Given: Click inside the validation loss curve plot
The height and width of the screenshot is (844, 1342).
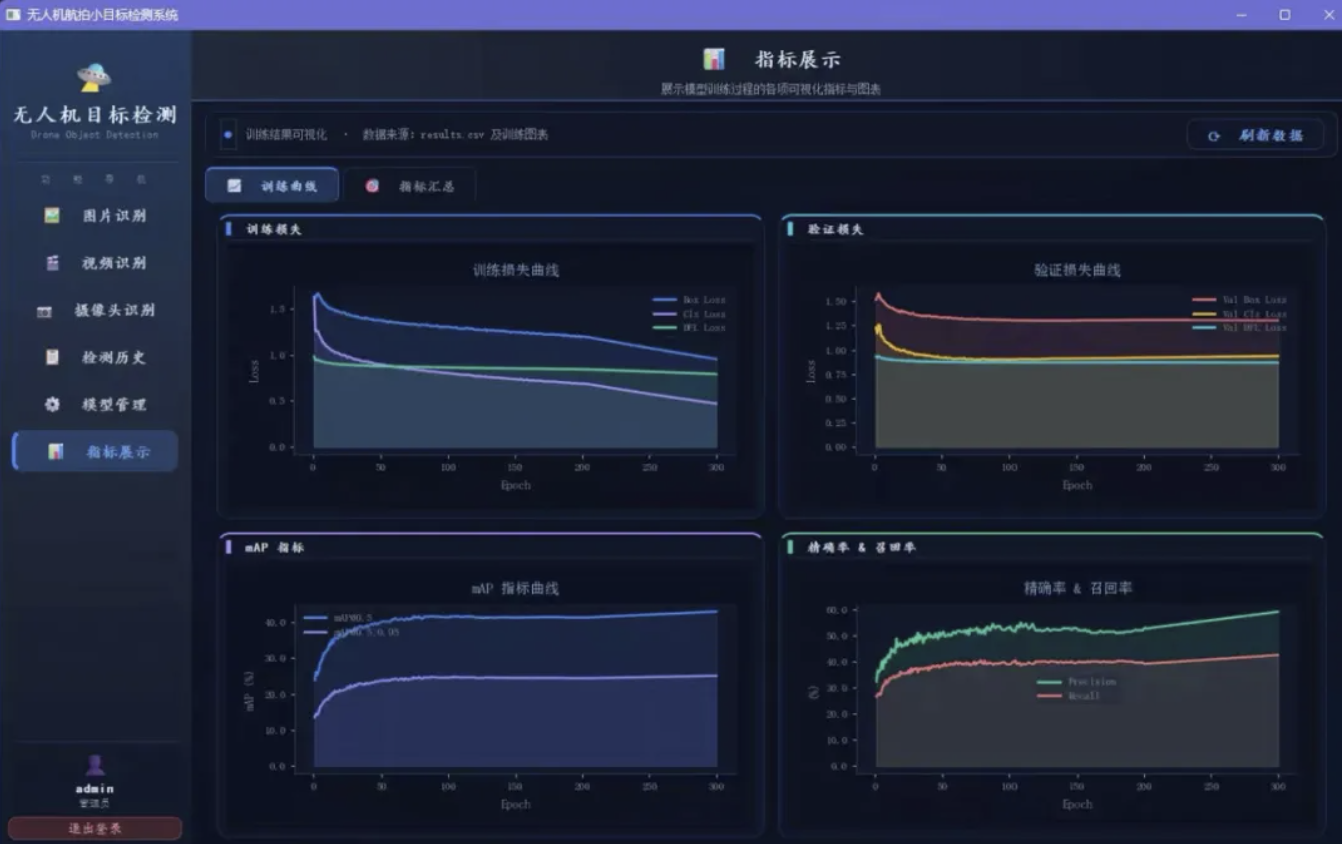Looking at the screenshot, I should [x=1077, y=370].
